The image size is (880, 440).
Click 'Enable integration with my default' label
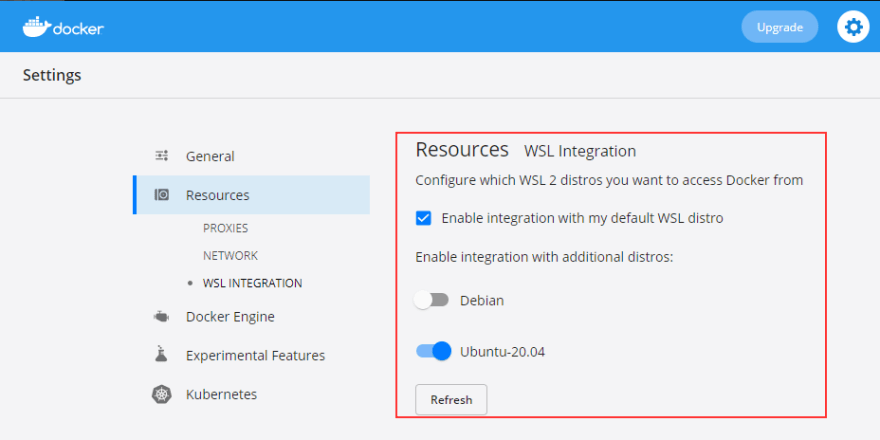point(583,218)
